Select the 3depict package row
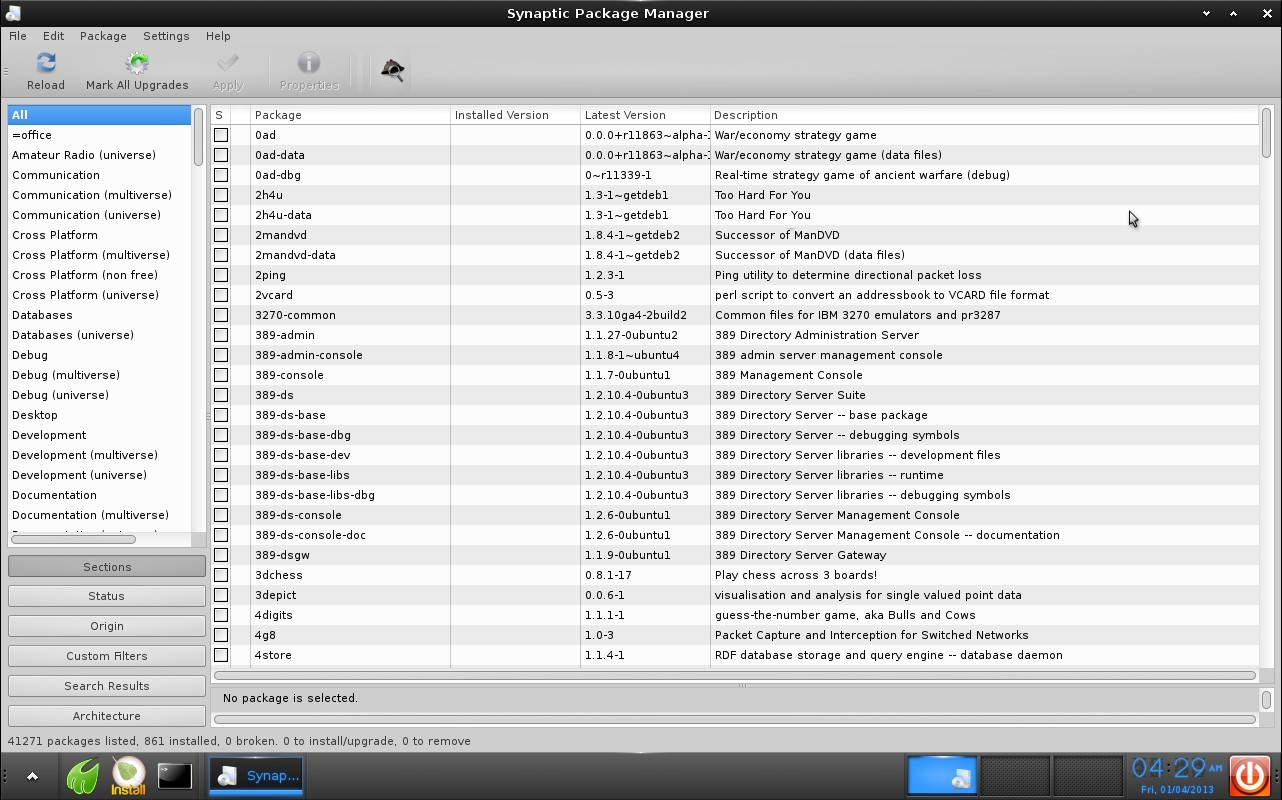This screenshot has width=1282, height=800. [x=734, y=595]
